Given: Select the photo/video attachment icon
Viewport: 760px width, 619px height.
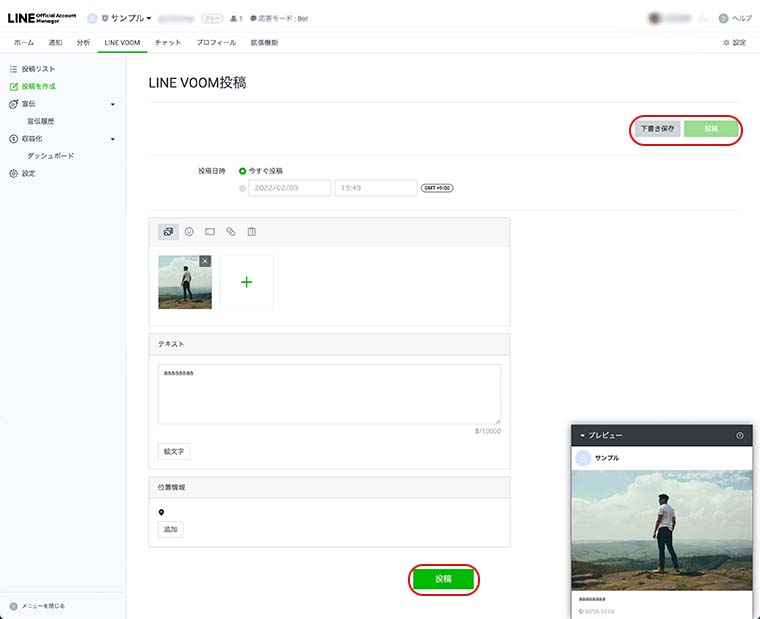Looking at the screenshot, I should coord(168,232).
